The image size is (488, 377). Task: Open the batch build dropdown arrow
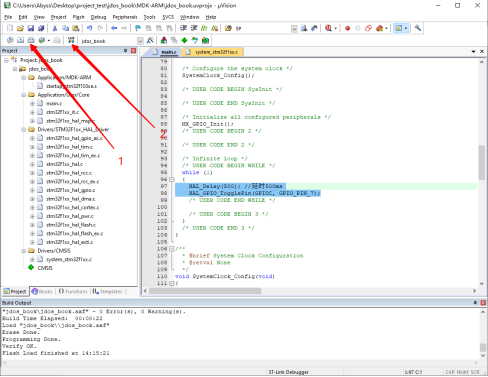click(49, 41)
